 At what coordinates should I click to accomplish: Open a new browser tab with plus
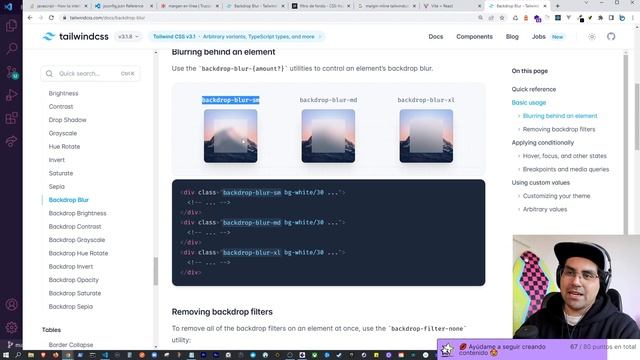click(557, 6)
